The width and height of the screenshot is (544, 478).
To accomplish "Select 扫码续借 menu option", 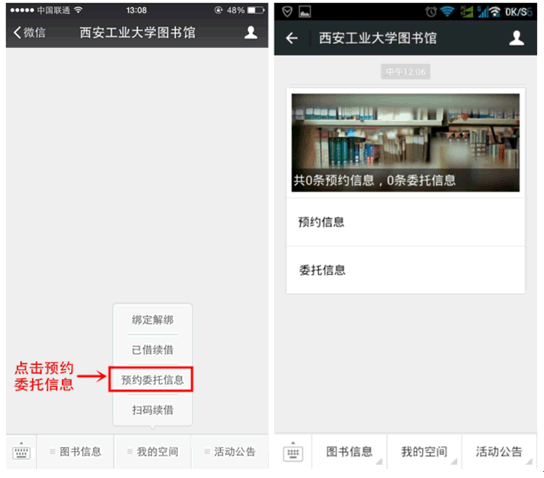I will coord(153,410).
